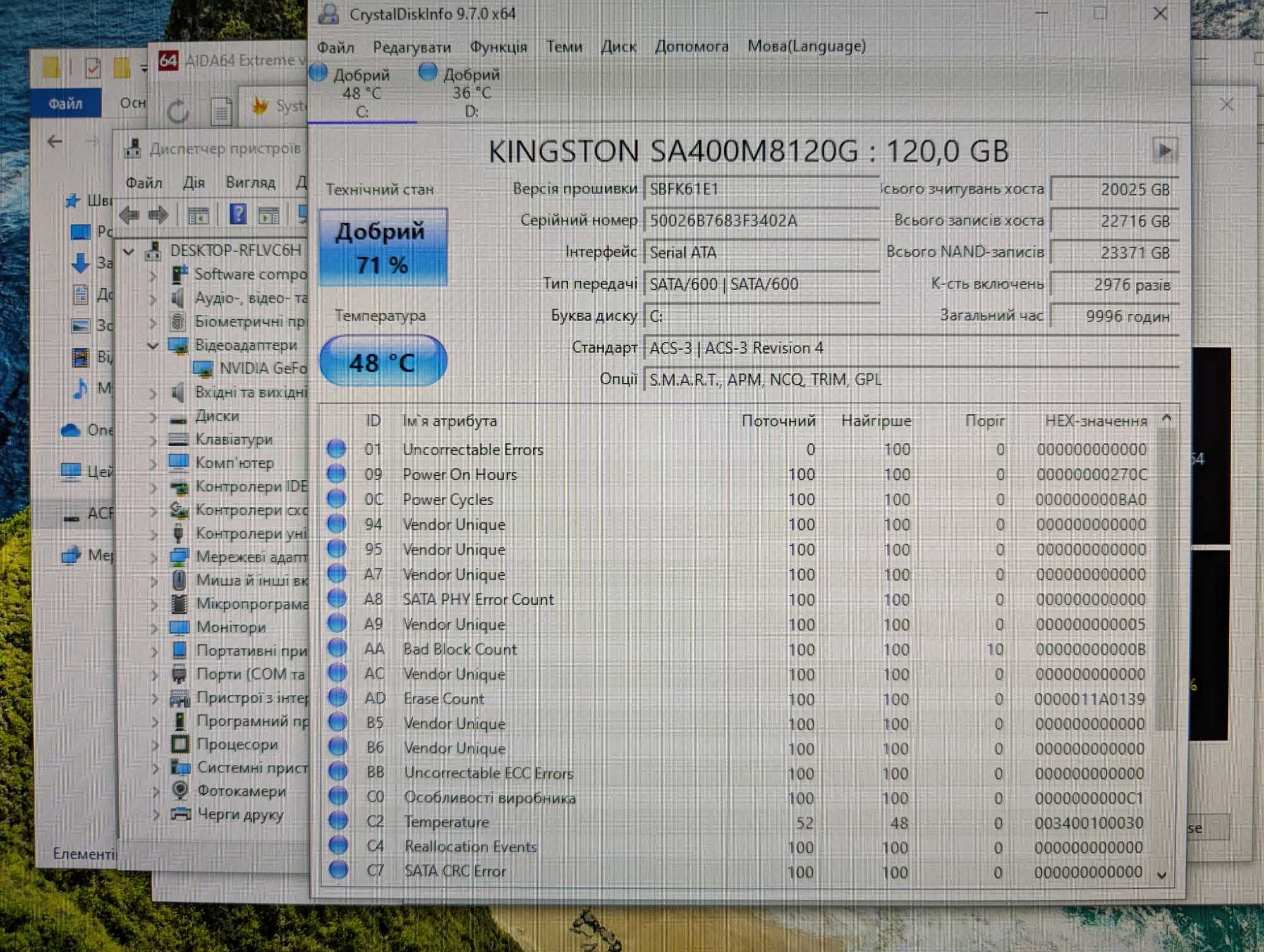
Task: Click the Мережа network icon in Explorer sidebar
Action: click(x=71, y=555)
